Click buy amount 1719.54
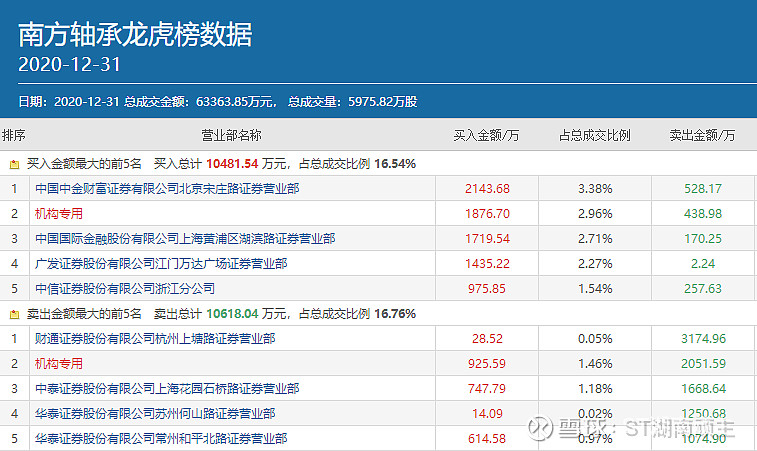Screen dimensions: 757x451 tap(487, 239)
